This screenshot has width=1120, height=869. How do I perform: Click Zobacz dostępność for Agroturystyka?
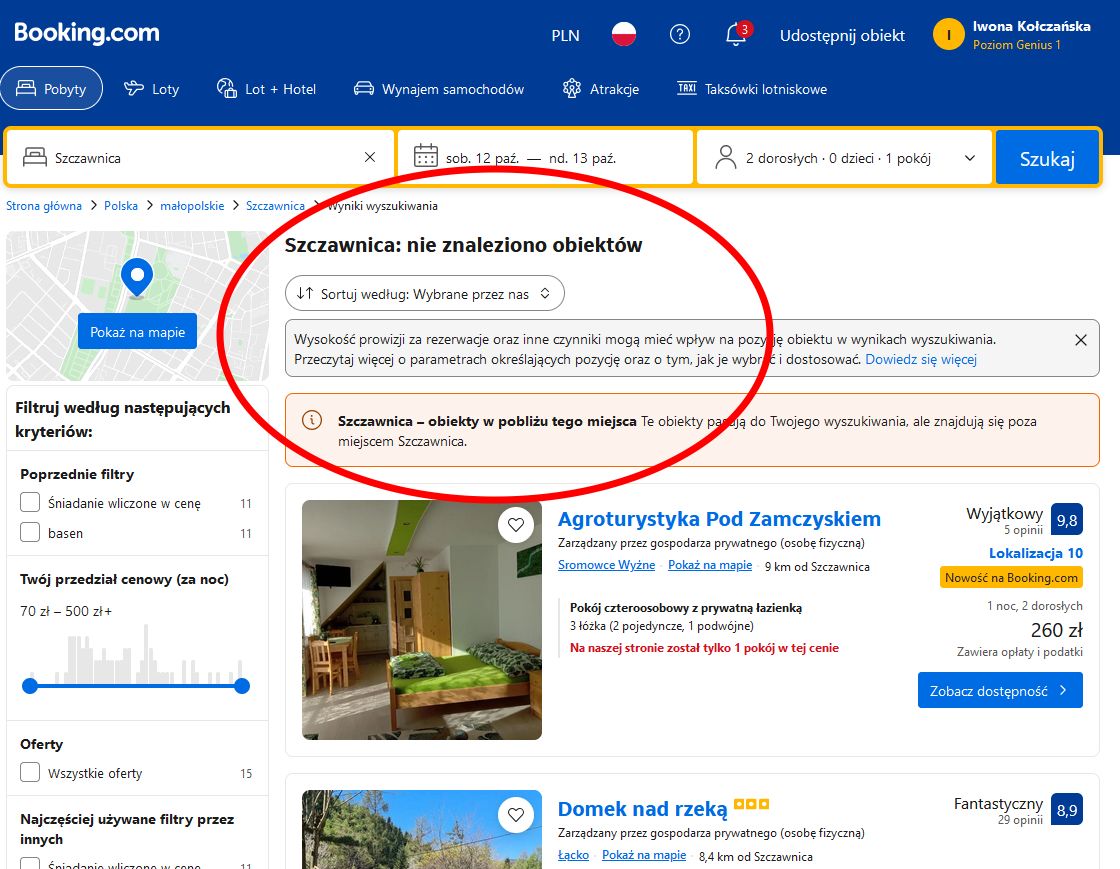click(x=1000, y=690)
